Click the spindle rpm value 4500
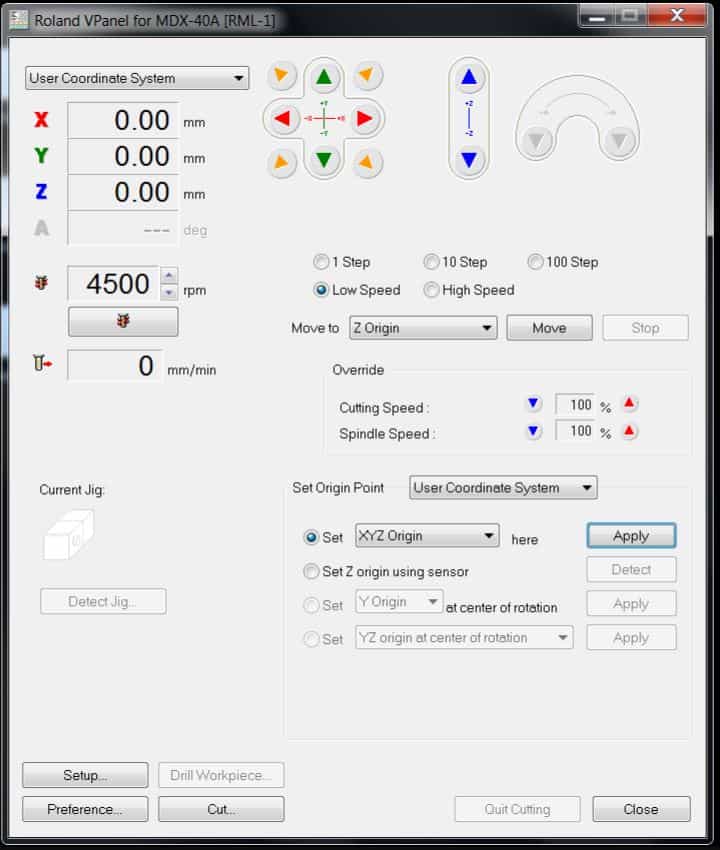 (114, 284)
